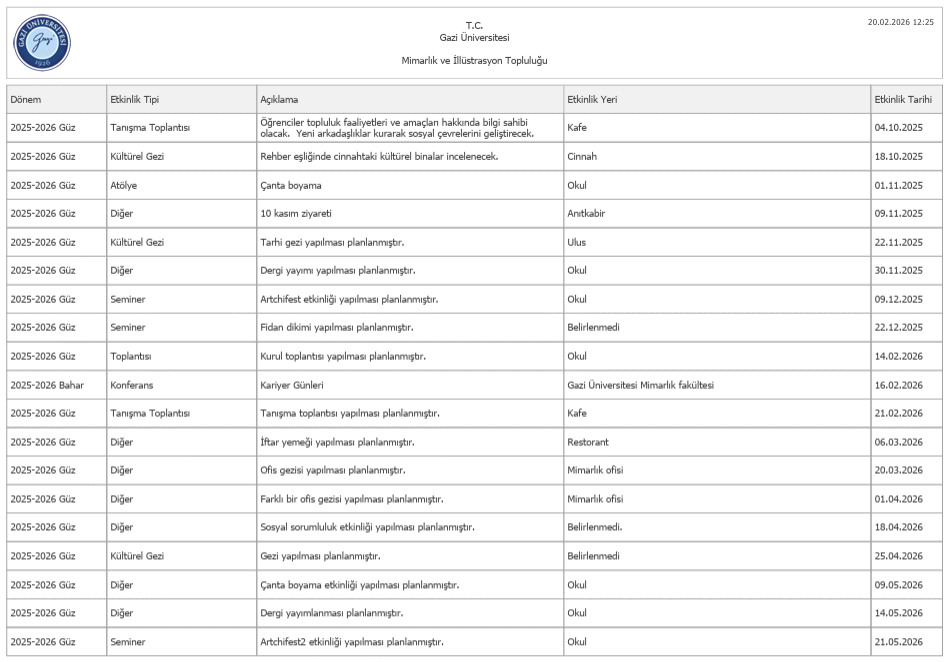Screen dimensions: 949x662
Task: Click the Mimarlık ve İllüstrasyon Topluluğu title
Action: click(x=474, y=61)
